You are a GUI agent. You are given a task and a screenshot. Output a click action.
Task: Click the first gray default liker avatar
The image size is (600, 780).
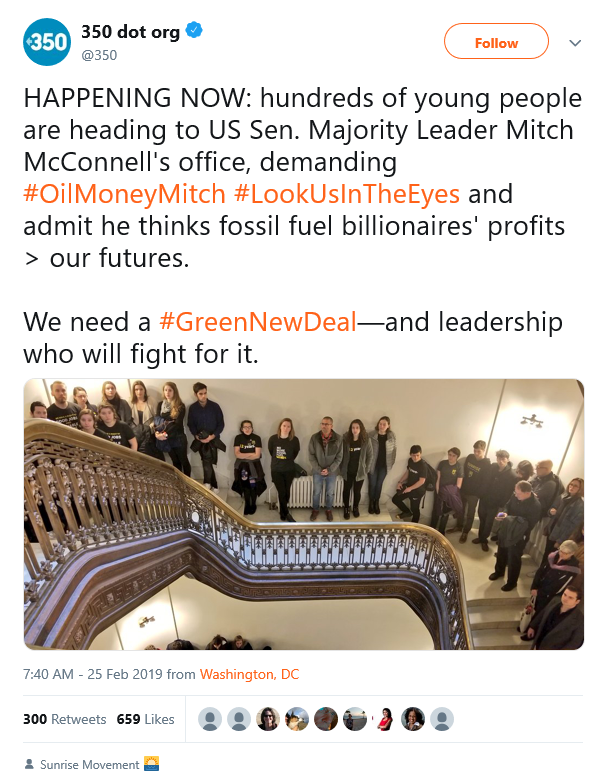(211, 719)
